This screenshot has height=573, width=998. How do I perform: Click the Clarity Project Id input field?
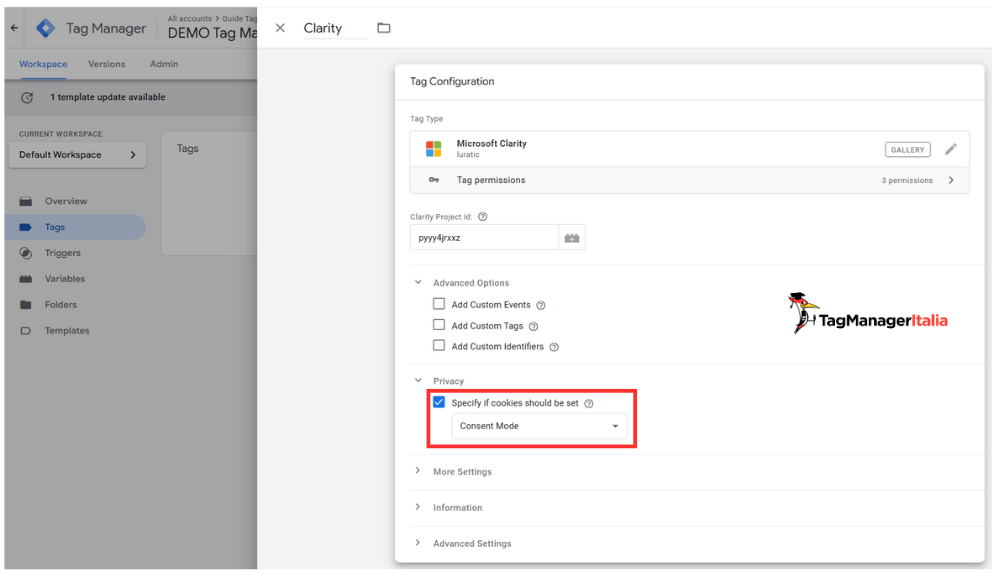click(x=484, y=238)
